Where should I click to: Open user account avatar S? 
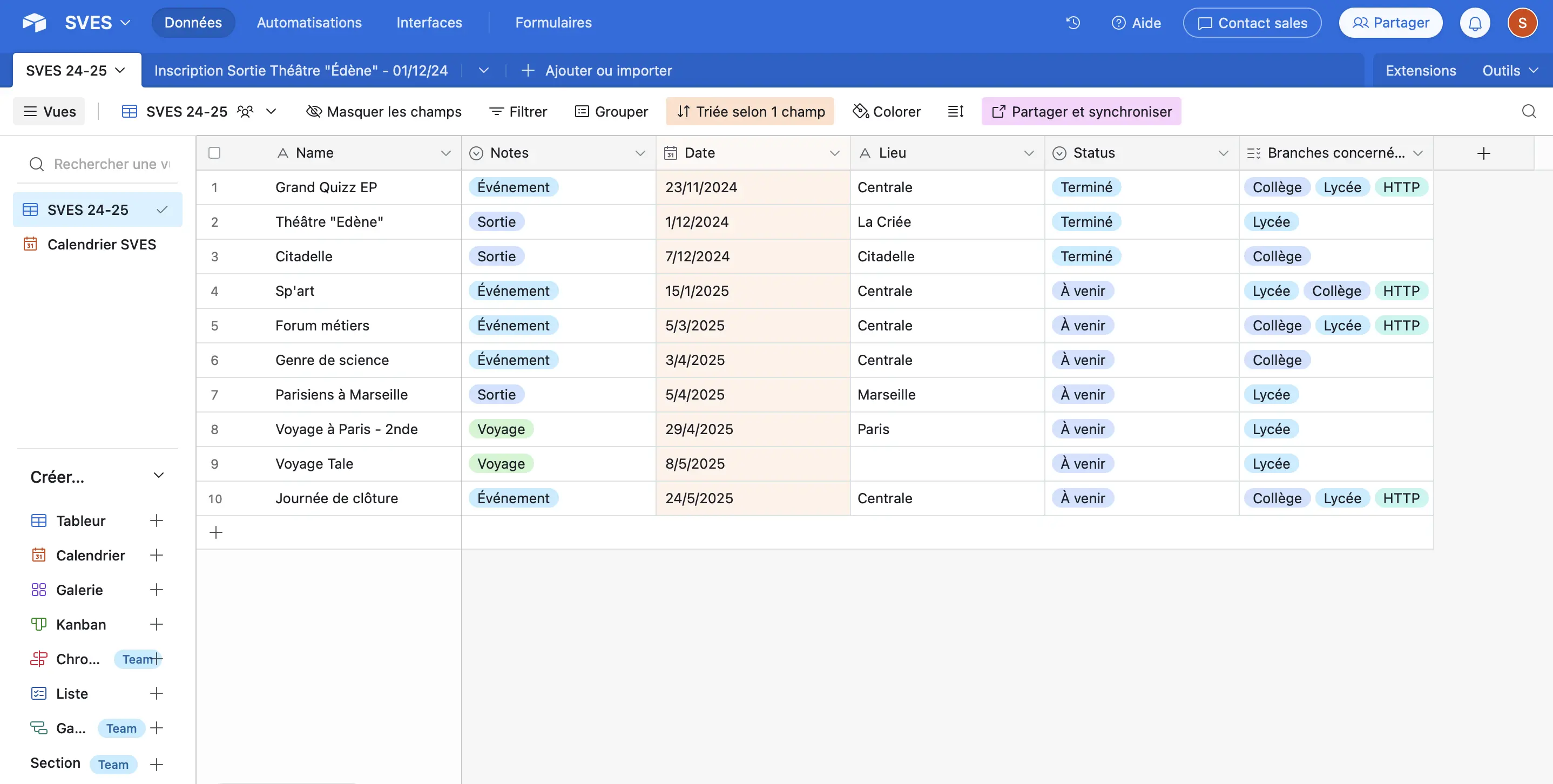tap(1522, 23)
